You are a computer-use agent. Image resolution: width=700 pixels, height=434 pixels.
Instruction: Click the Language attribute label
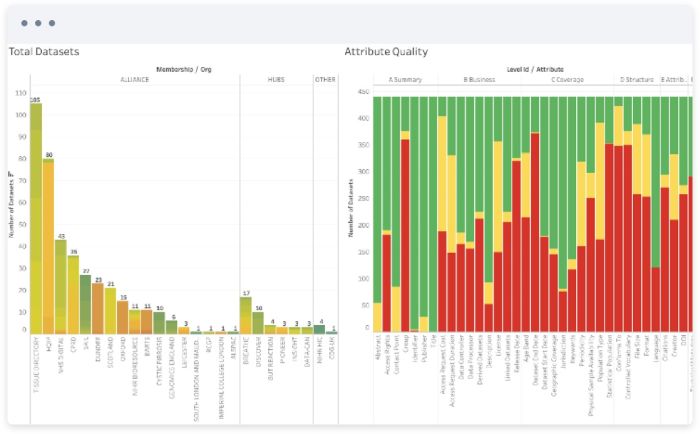(x=655, y=349)
